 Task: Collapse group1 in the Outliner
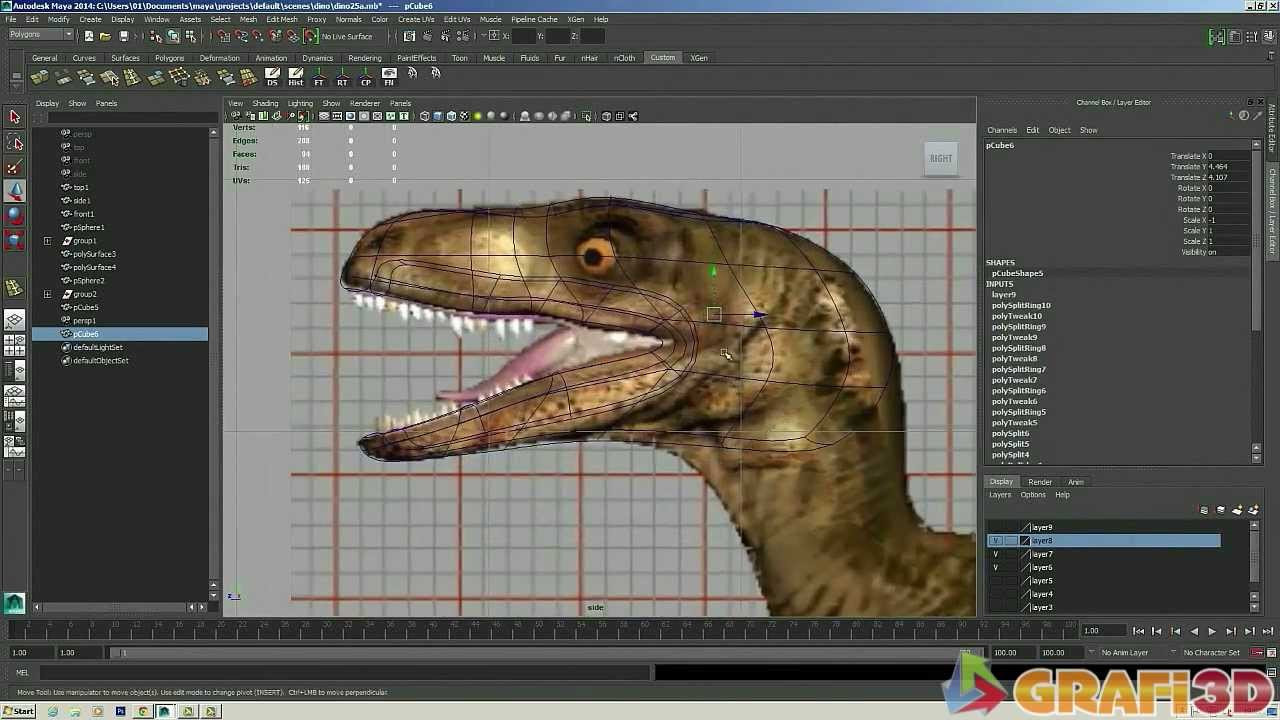click(47, 240)
